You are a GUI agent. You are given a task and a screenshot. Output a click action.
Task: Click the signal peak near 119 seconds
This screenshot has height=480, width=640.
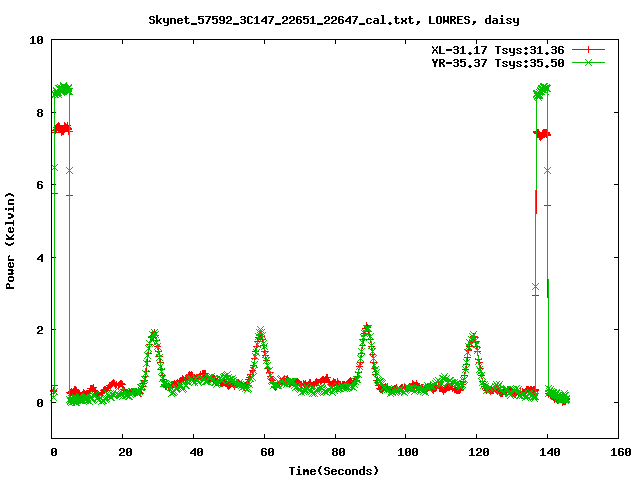pos(473,338)
